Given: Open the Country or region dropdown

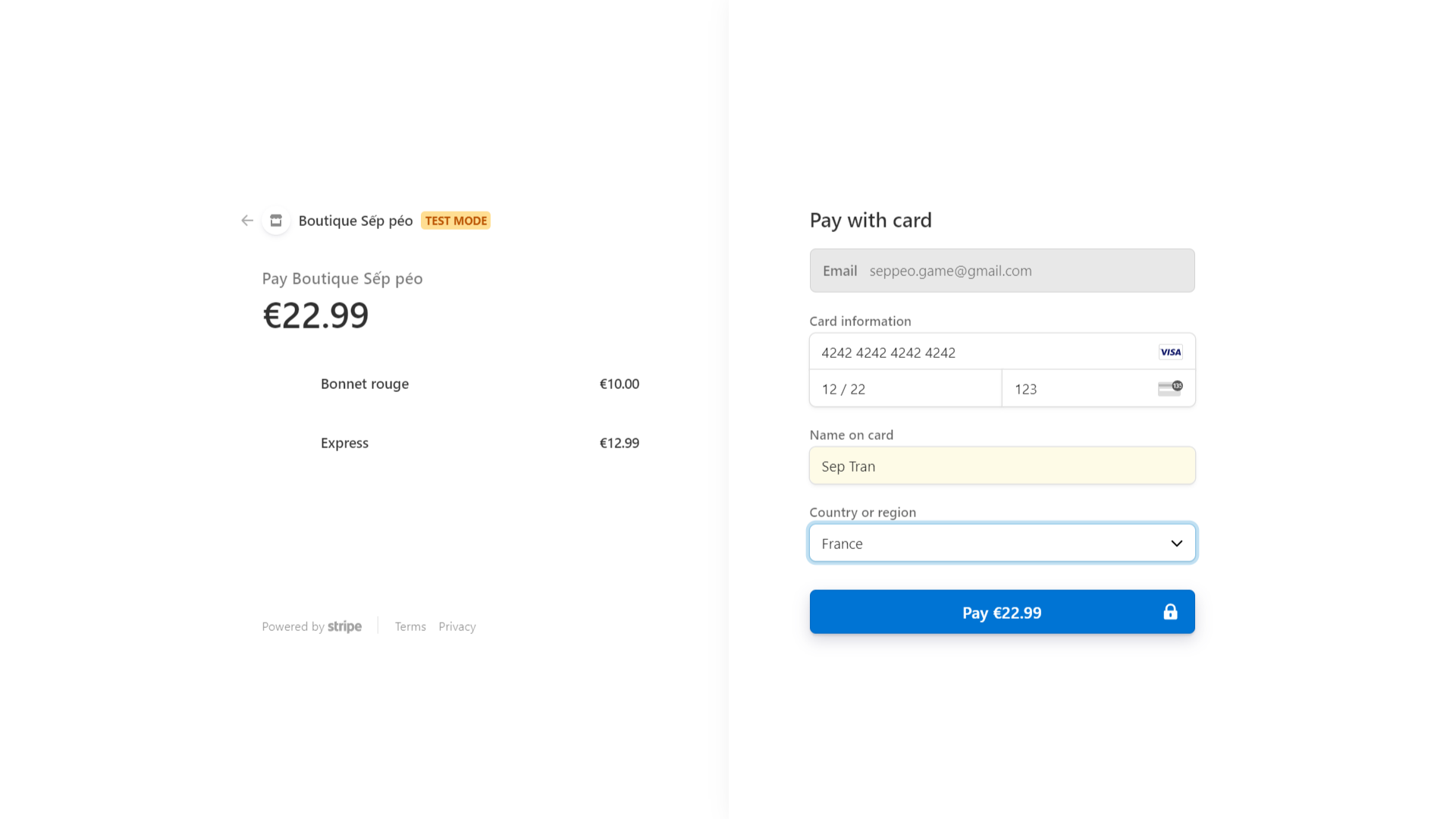Looking at the screenshot, I should 986,543.
